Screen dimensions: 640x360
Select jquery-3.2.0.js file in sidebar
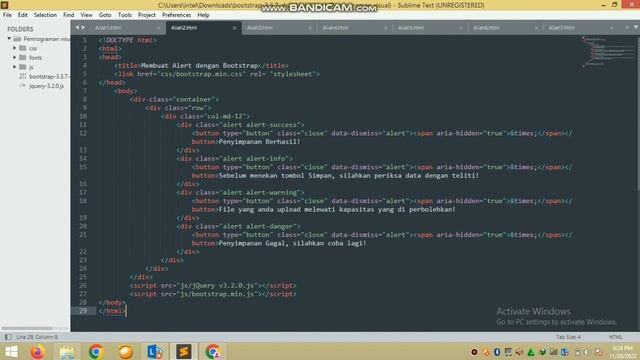pyautogui.click(x=46, y=86)
